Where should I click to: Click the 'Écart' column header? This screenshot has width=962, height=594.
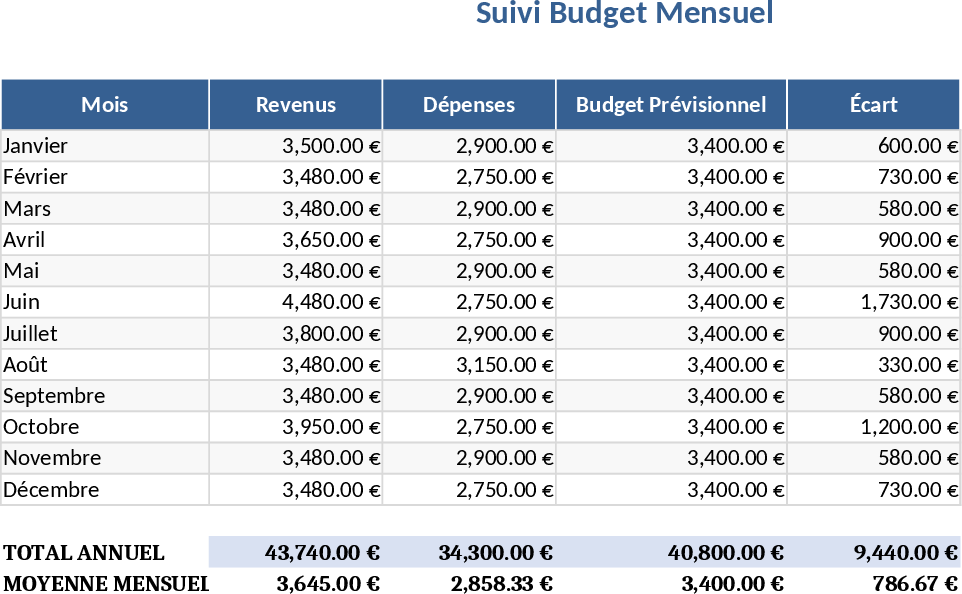[x=874, y=104]
